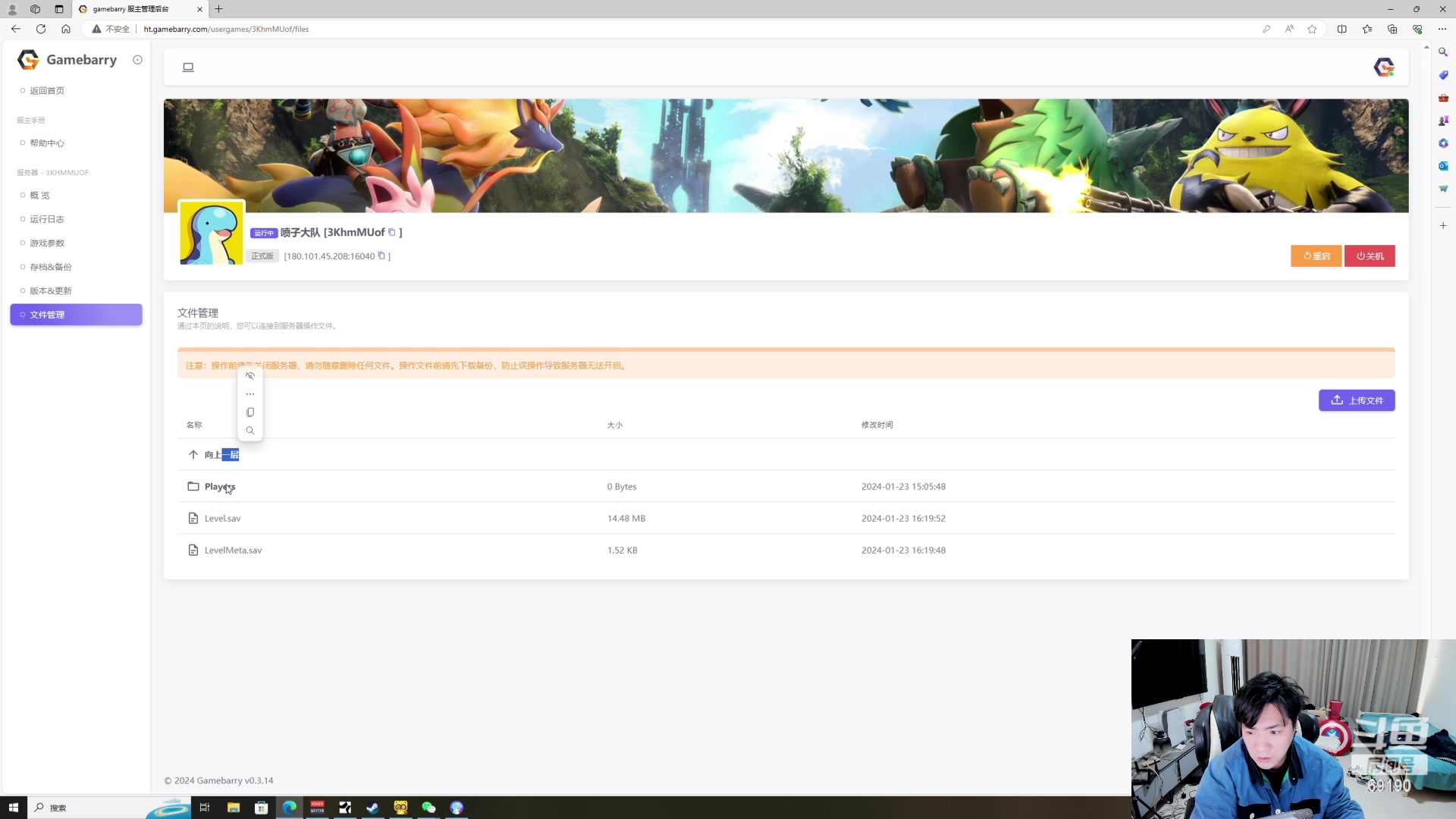This screenshot has height=819, width=1456.
Task: Open the Level.sav file
Action: (x=222, y=519)
